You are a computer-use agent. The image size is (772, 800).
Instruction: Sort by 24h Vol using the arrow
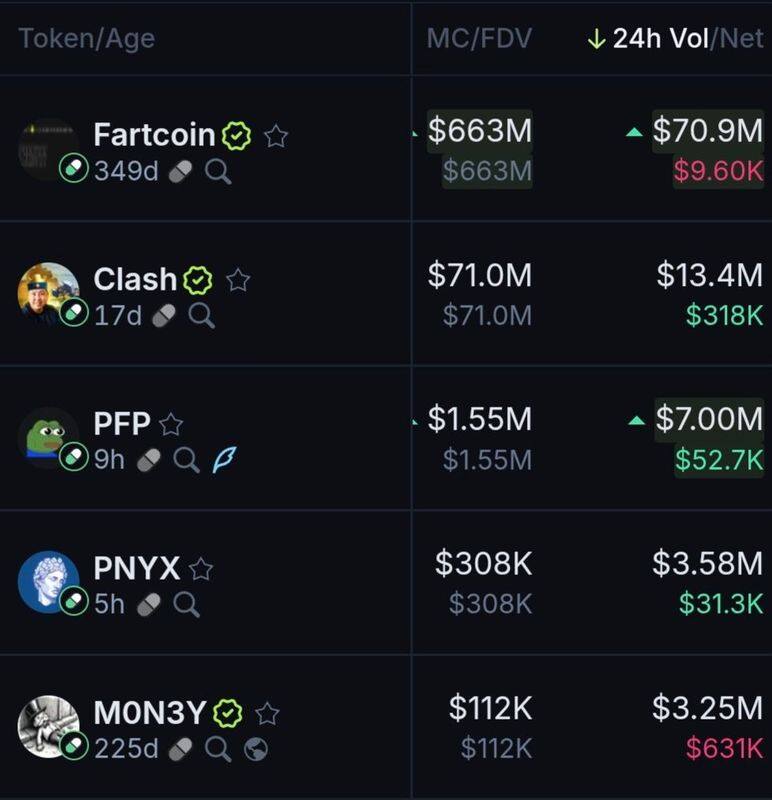(597, 39)
